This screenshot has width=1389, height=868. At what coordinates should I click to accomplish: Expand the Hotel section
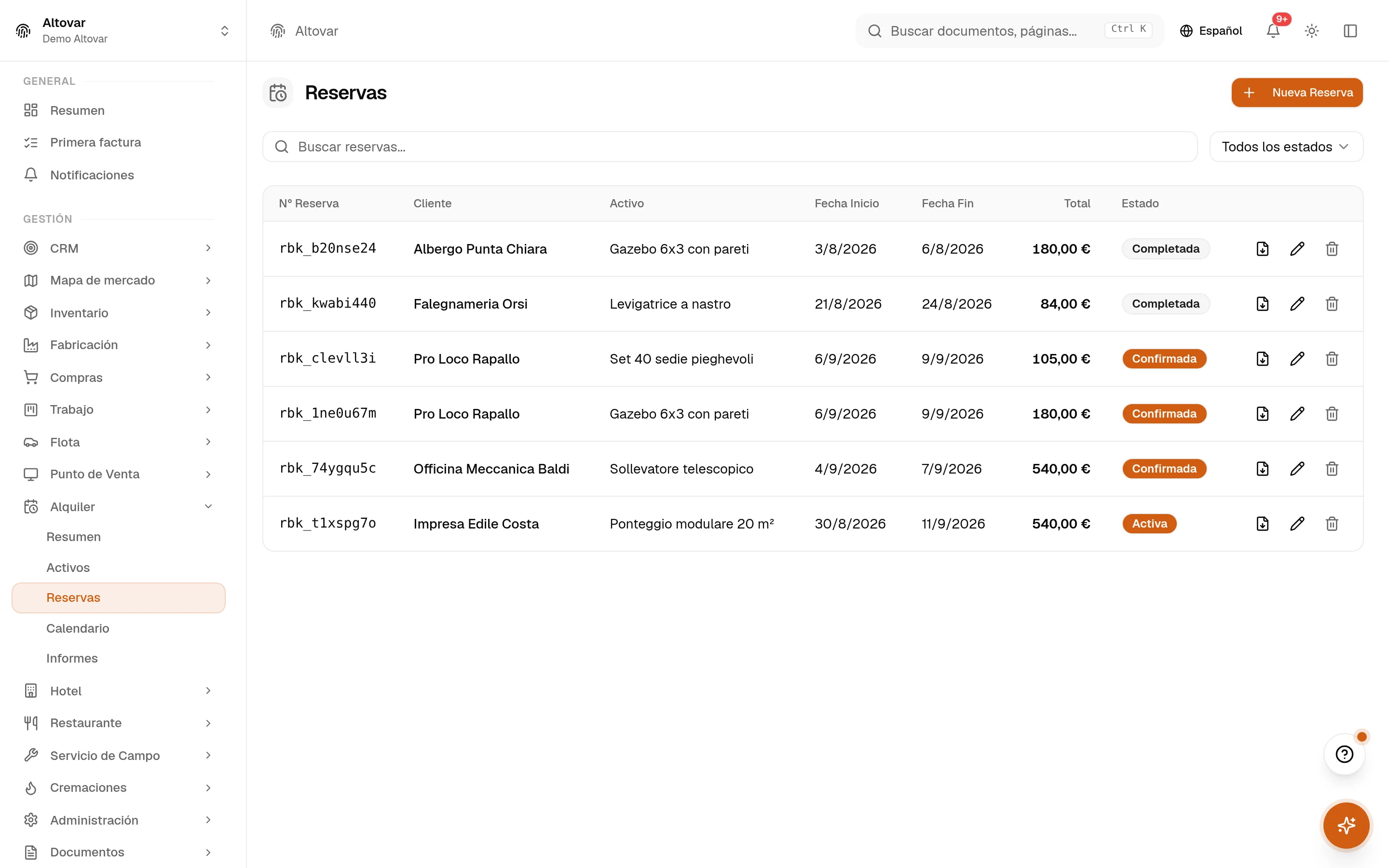(x=118, y=691)
